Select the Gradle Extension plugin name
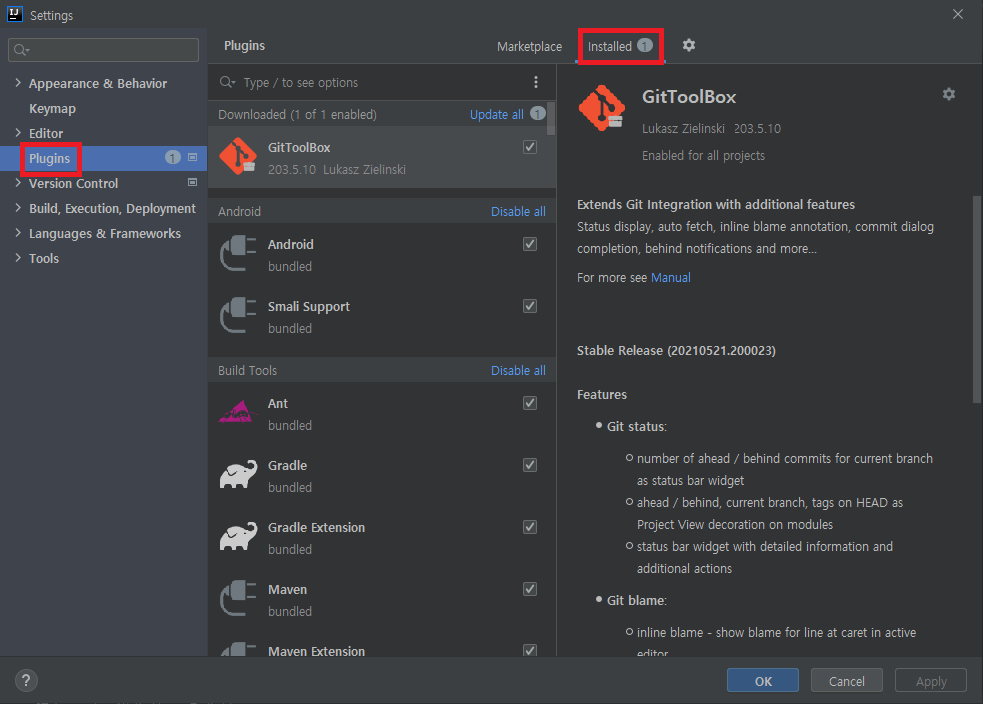Viewport: 983px width, 704px height. coord(317,527)
